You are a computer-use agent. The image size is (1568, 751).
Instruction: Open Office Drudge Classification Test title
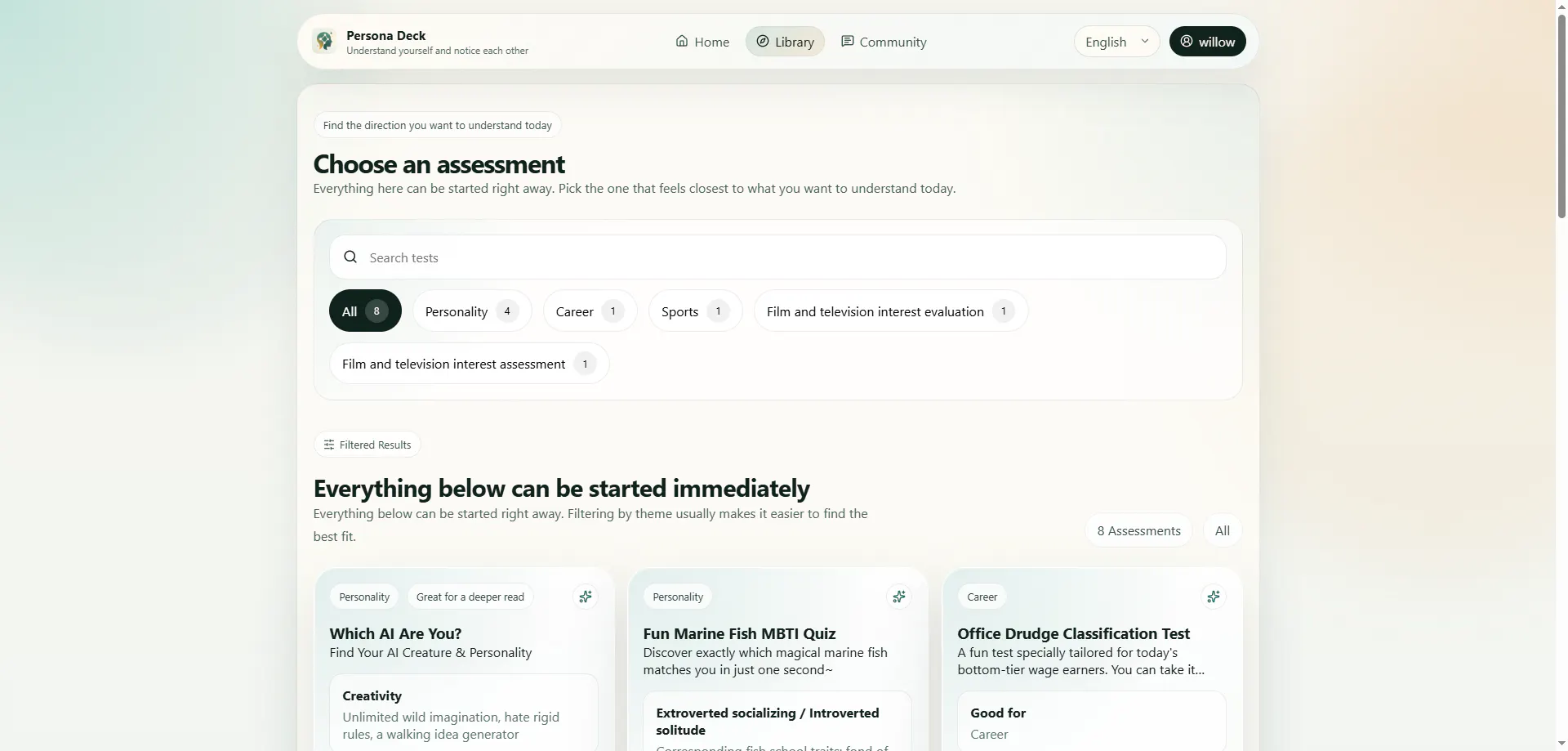coord(1073,633)
